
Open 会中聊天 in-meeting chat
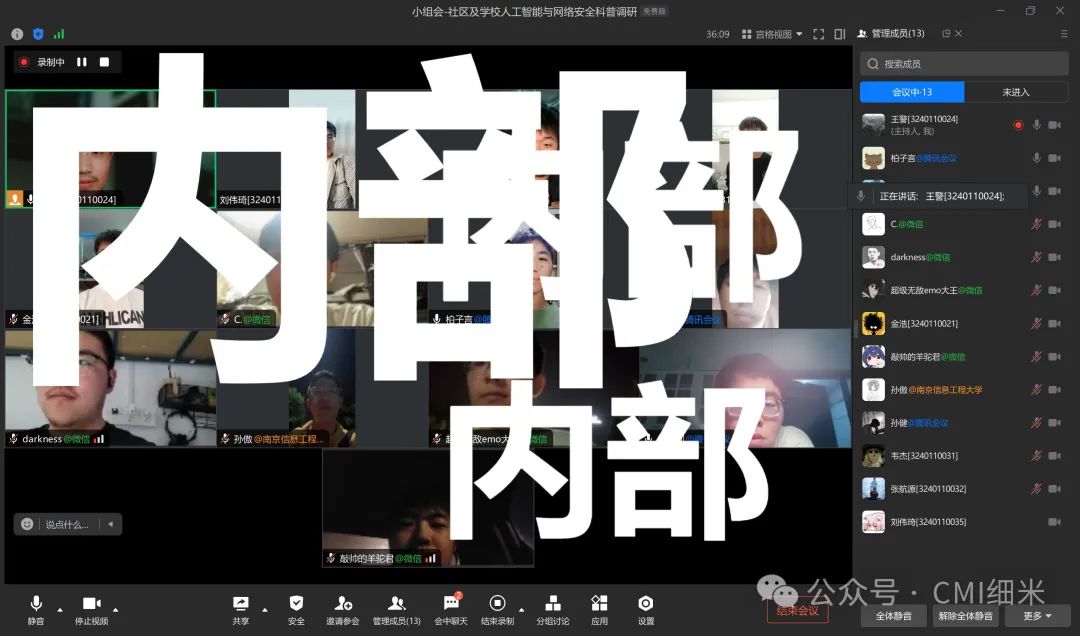point(451,611)
